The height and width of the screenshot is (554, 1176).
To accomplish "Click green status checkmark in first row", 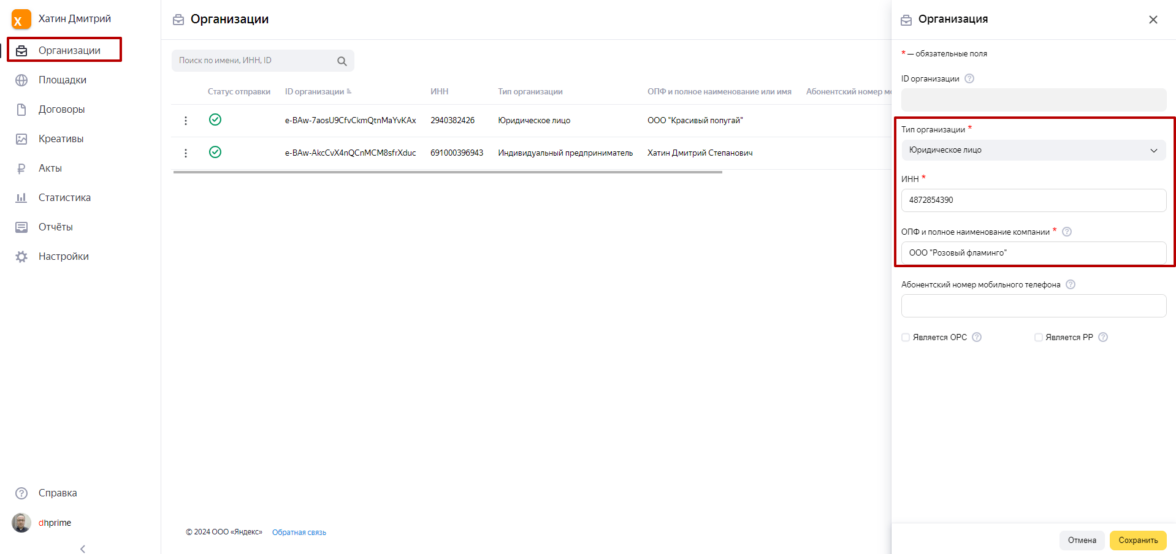I will pyautogui.click(x=215, y=120).
